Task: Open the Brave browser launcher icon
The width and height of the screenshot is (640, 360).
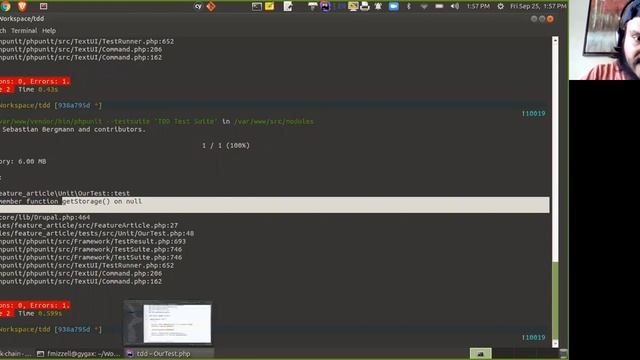Action: (22, 6)
